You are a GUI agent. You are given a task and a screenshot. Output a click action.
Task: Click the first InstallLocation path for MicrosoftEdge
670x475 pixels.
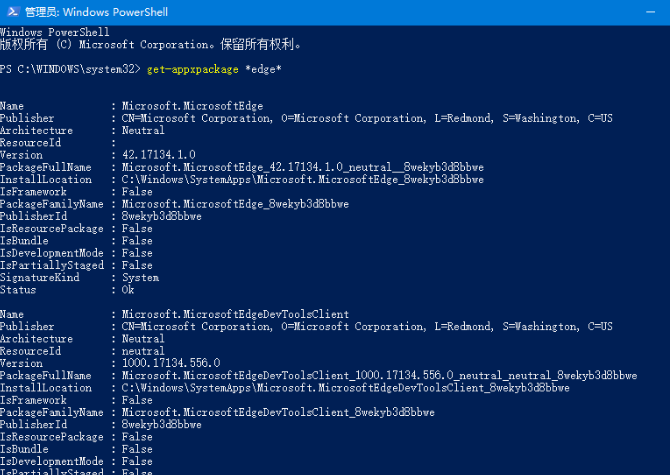(303, 179)
